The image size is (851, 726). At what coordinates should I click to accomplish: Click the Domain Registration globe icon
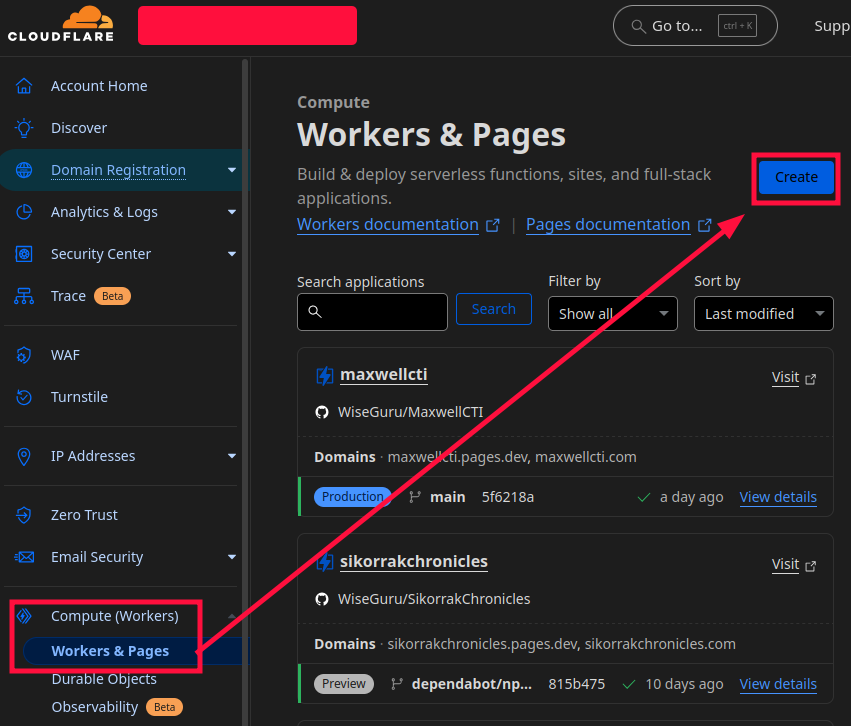tap(22, 170)
